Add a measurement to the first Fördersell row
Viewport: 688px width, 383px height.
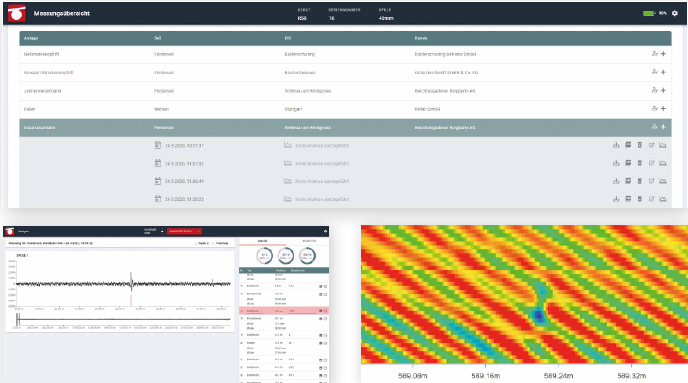click(x=663, y=54)
